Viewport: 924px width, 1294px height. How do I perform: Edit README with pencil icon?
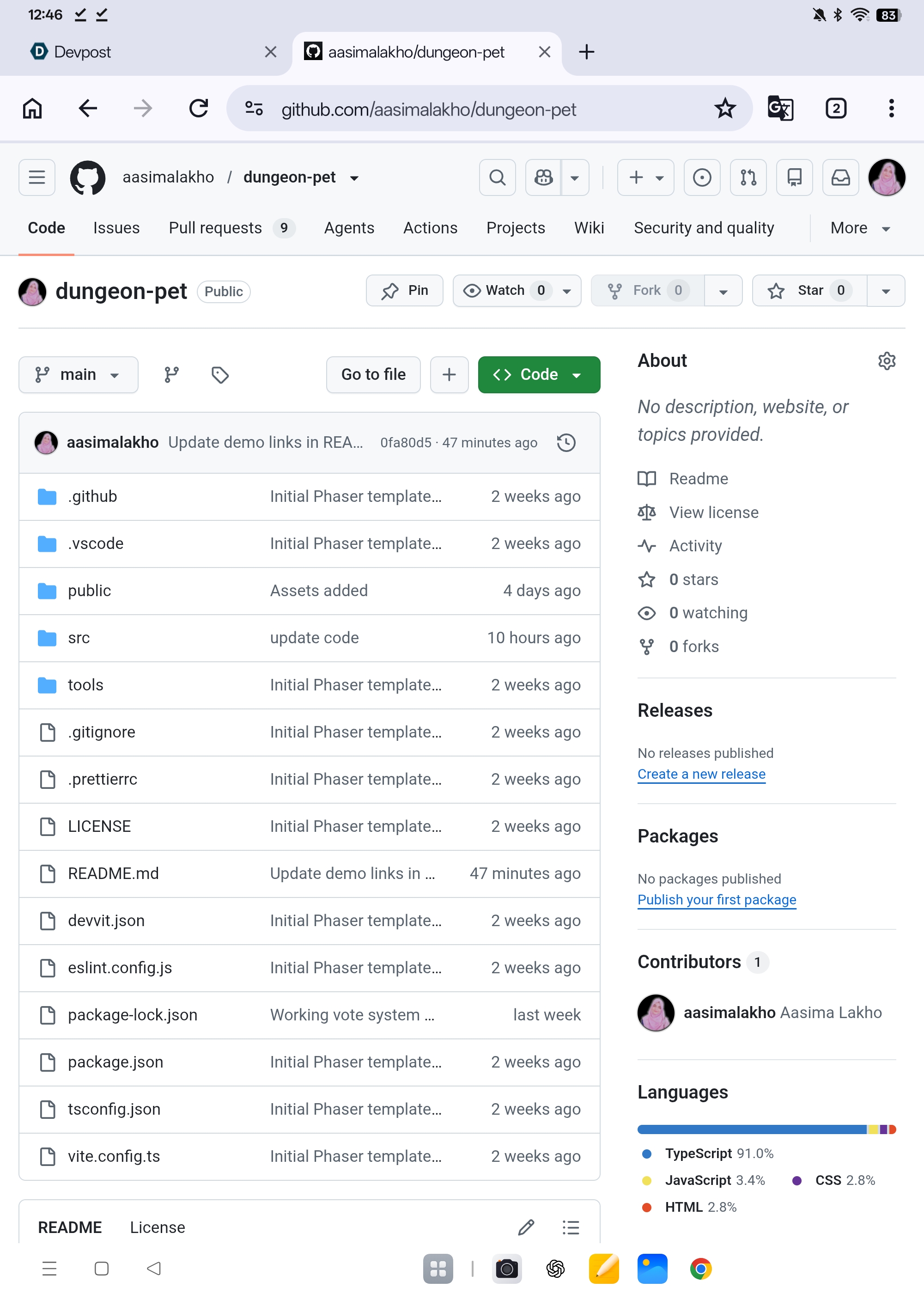pos(526,1227)
